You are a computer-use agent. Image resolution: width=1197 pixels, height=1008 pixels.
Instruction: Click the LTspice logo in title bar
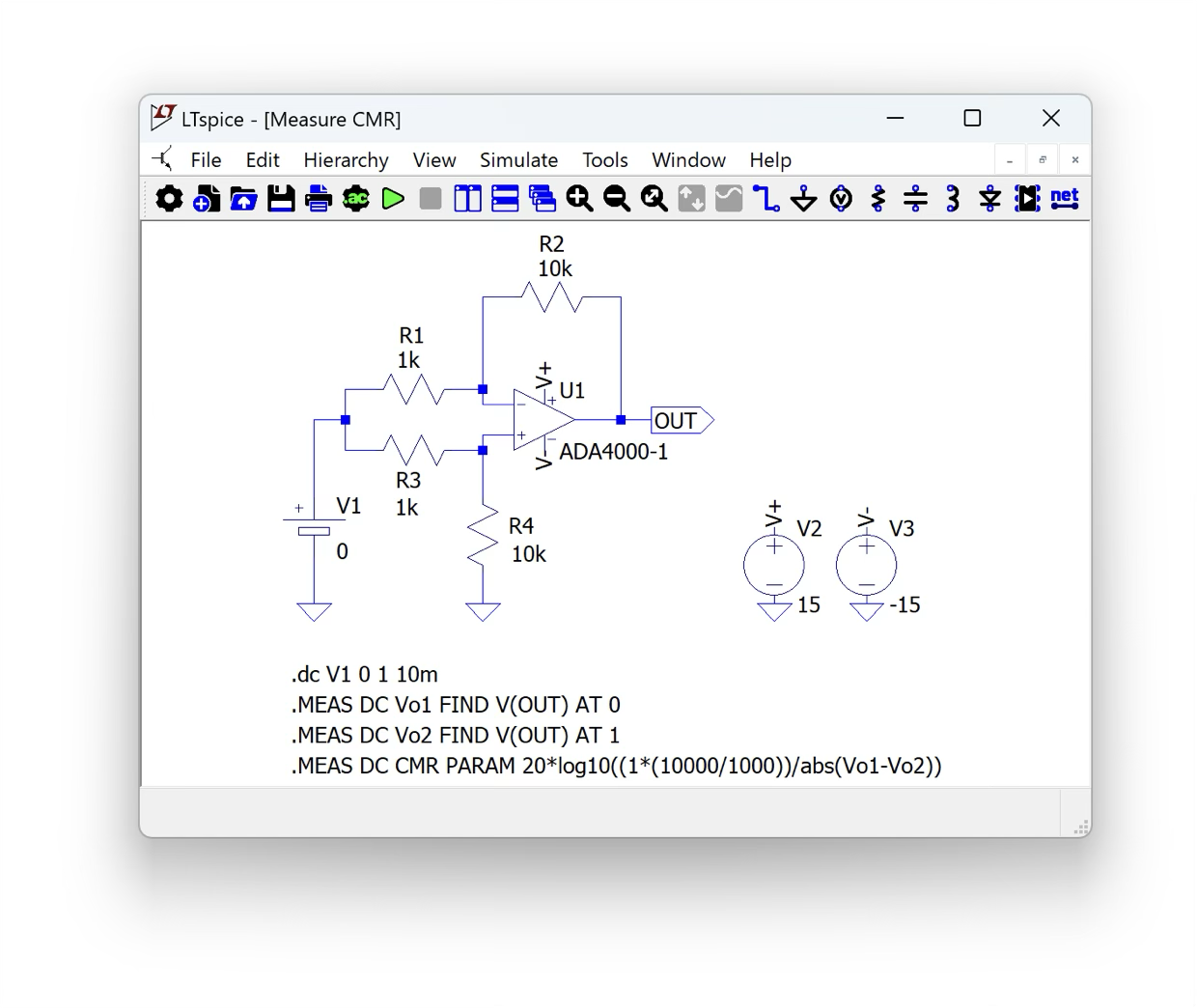pyautogui.click(x=163, y=118)
